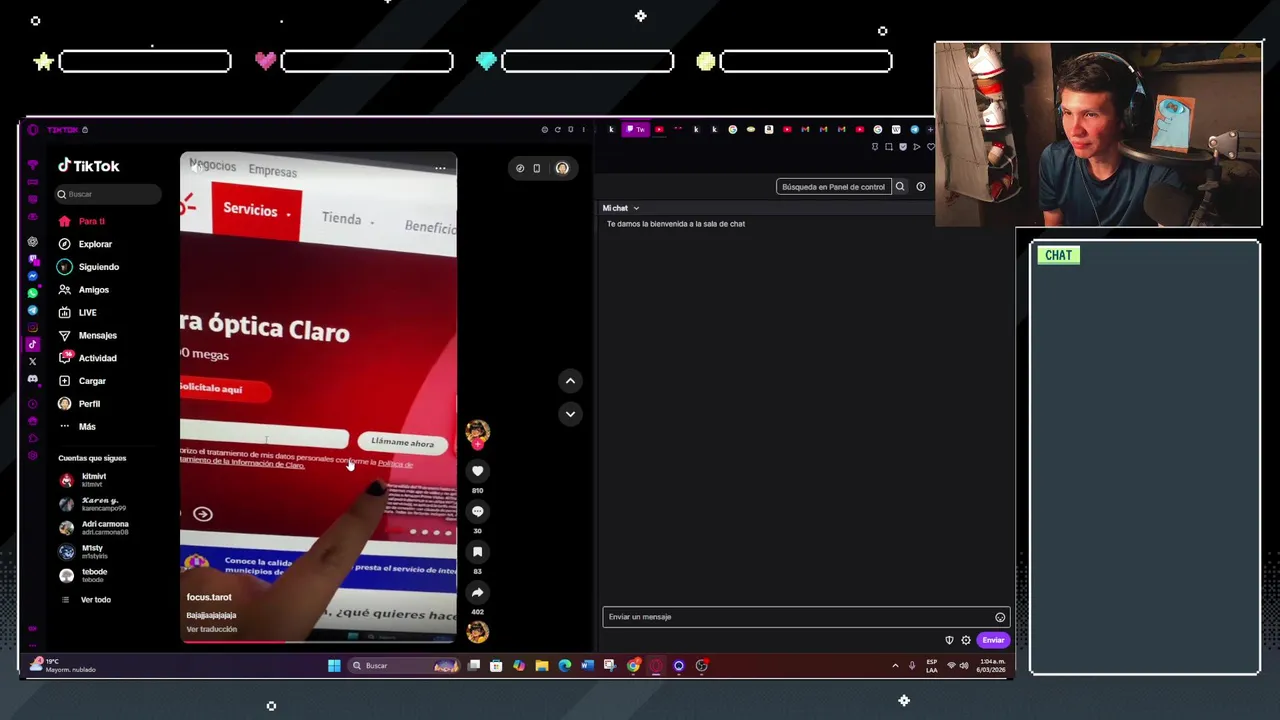Expand the Mi chat dropdown
This screenshot has width=1280, height=720.
coord(620,208)
